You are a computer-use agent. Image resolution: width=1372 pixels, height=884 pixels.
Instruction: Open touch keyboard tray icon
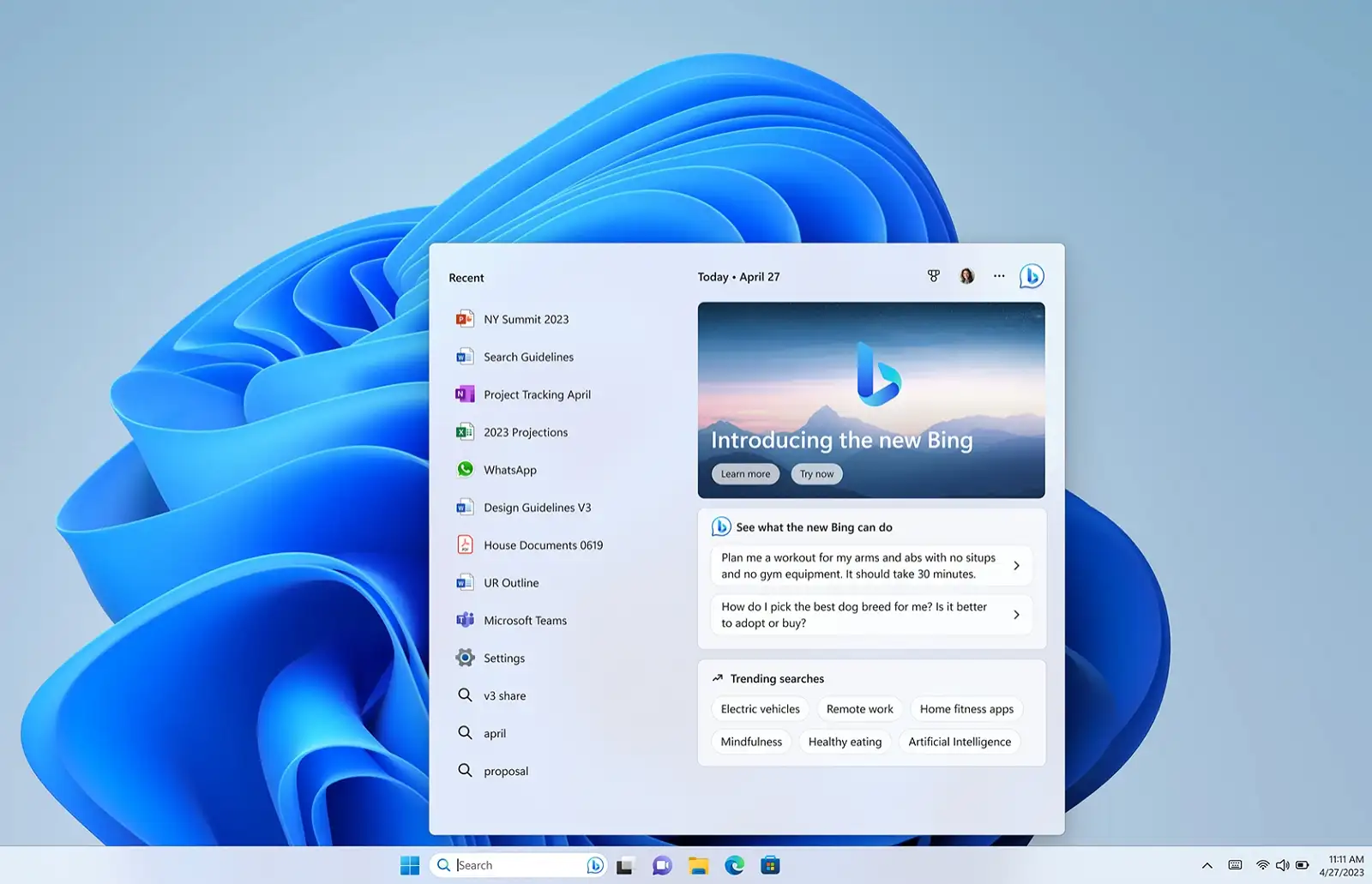(x=1235, y=865)
